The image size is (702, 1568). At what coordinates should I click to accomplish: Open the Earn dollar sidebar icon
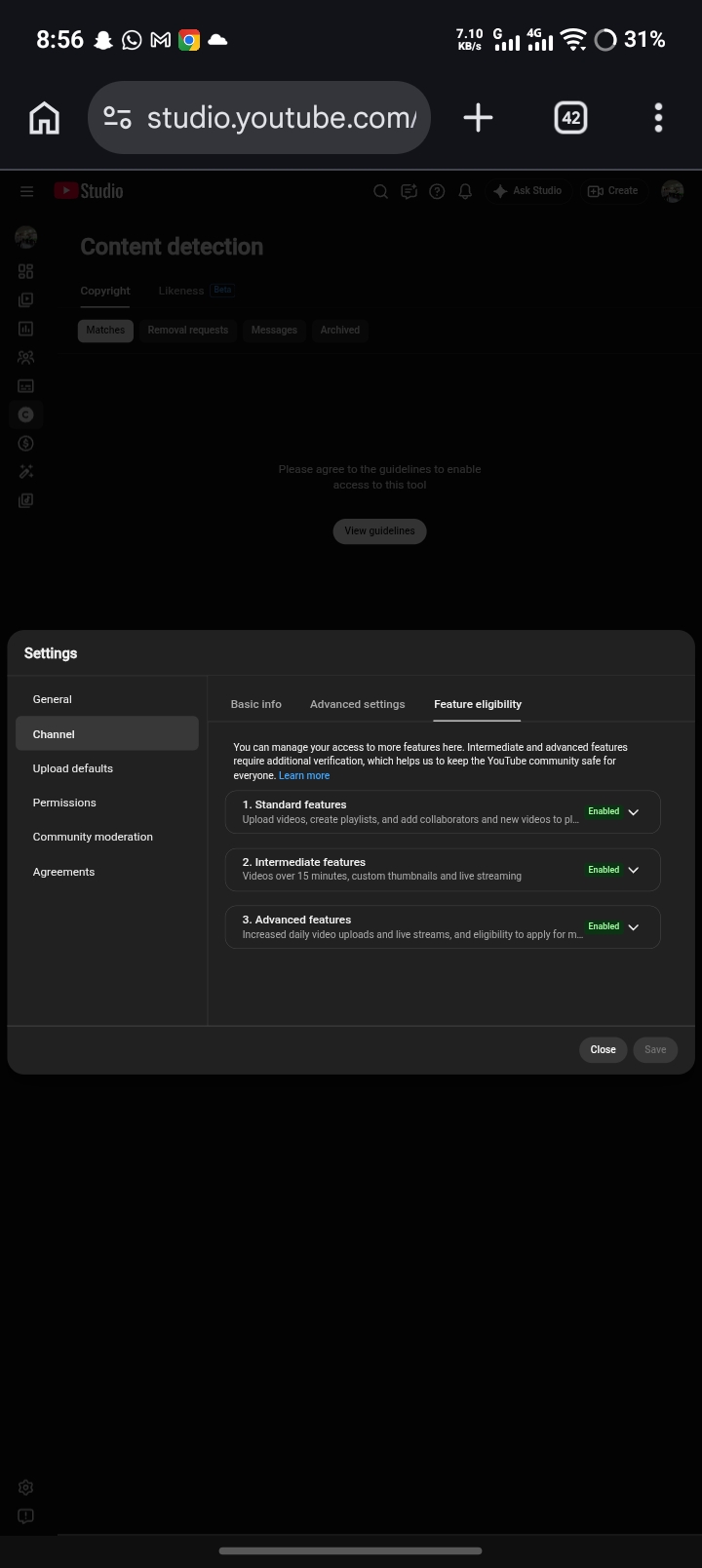click(26, 444)
